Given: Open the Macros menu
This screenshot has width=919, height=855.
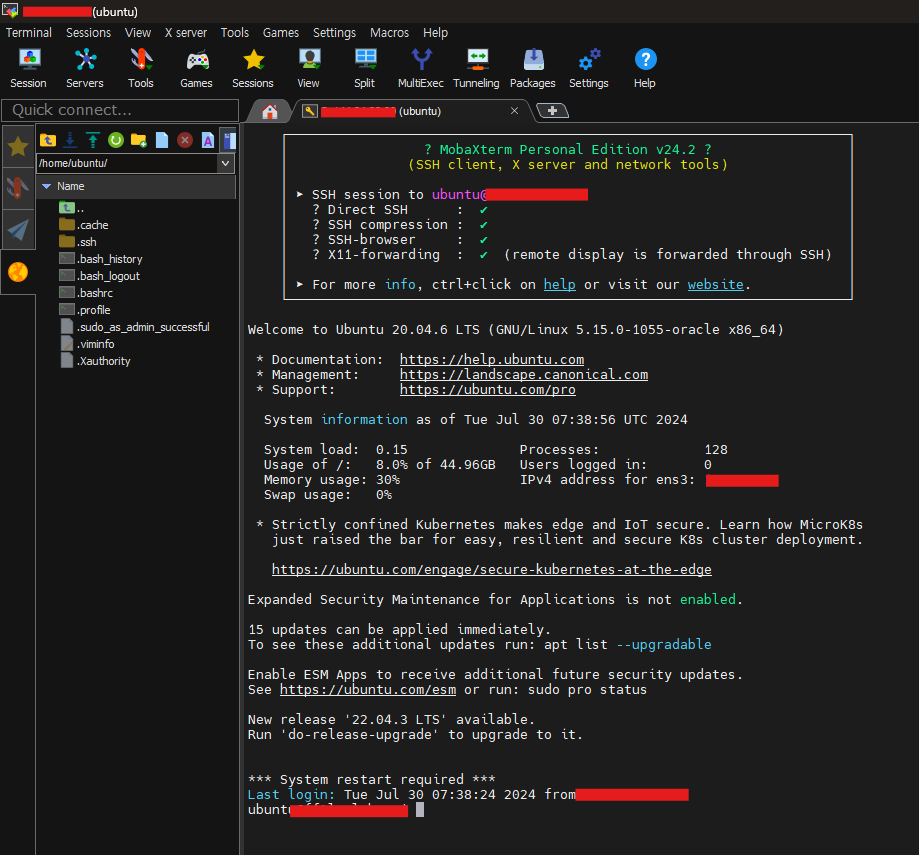Looking at the screenshot, I should 389,33.
